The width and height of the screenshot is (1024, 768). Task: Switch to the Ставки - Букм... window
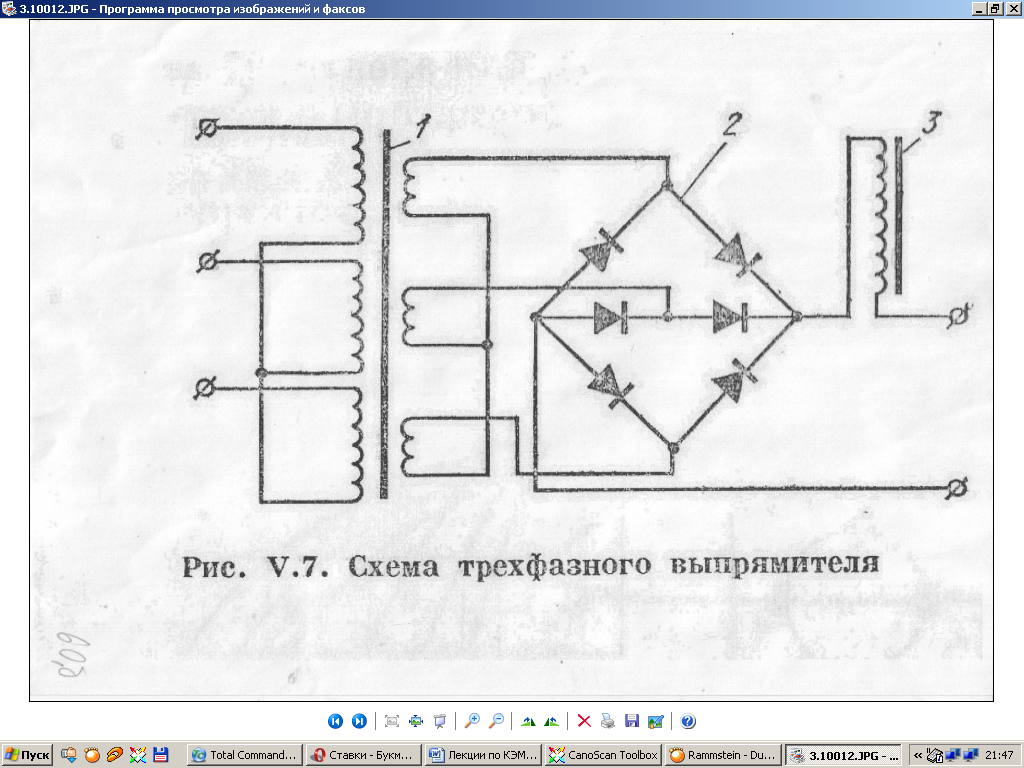point(363,755)
